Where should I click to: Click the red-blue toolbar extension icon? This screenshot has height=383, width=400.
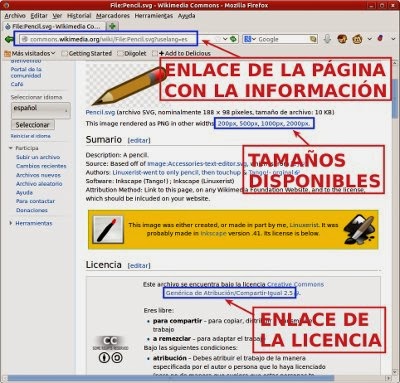[x=380, y=39]
